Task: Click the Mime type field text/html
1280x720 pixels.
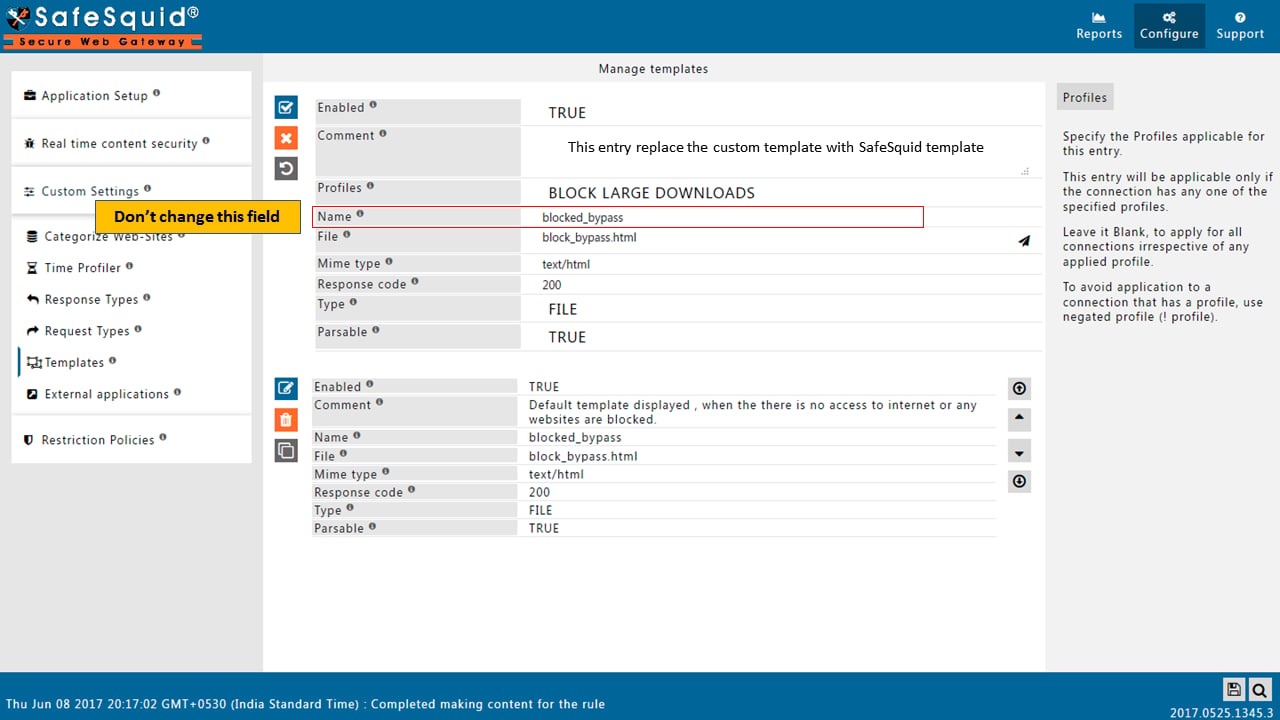Action: 781,264
